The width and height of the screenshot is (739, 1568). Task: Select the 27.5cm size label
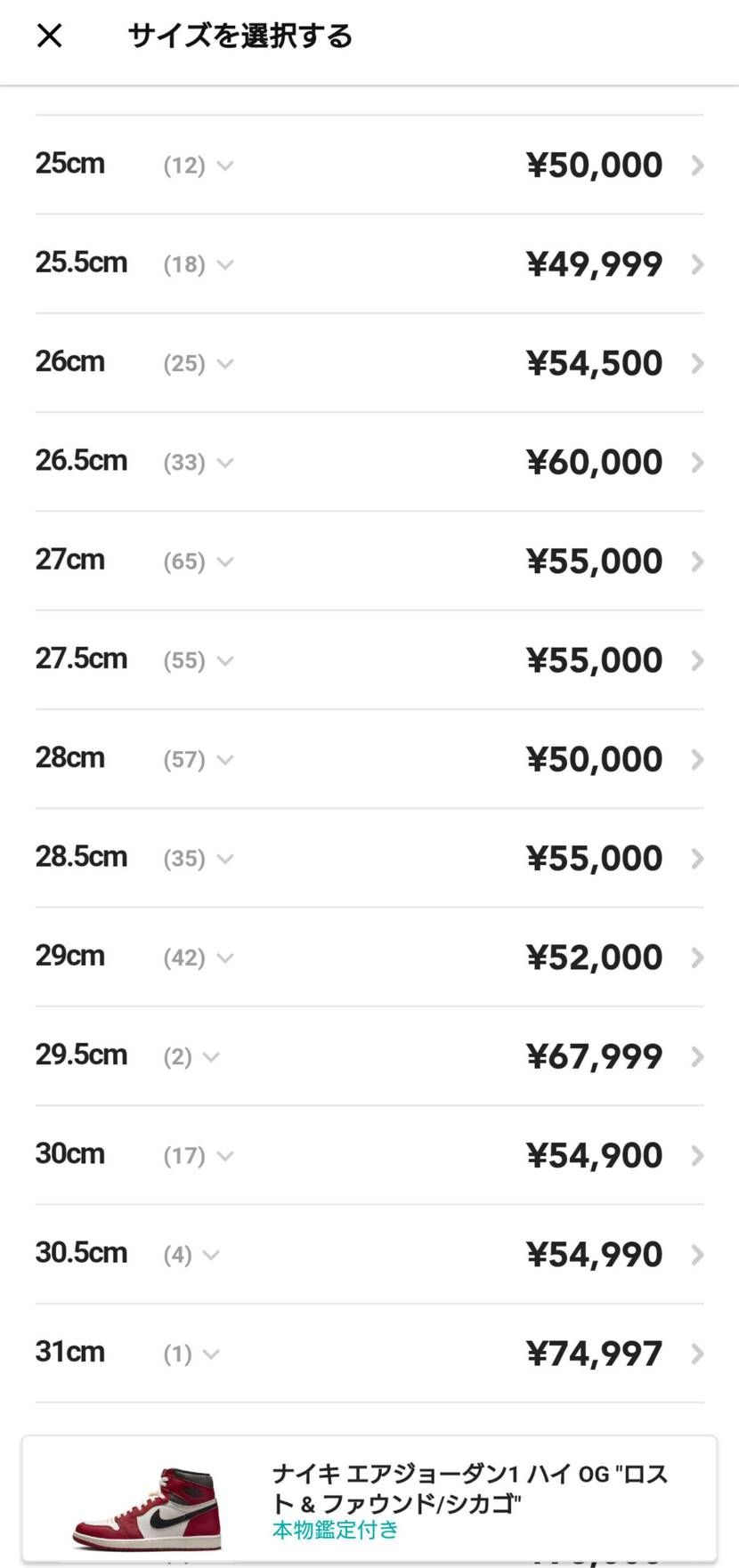(81, 659)
